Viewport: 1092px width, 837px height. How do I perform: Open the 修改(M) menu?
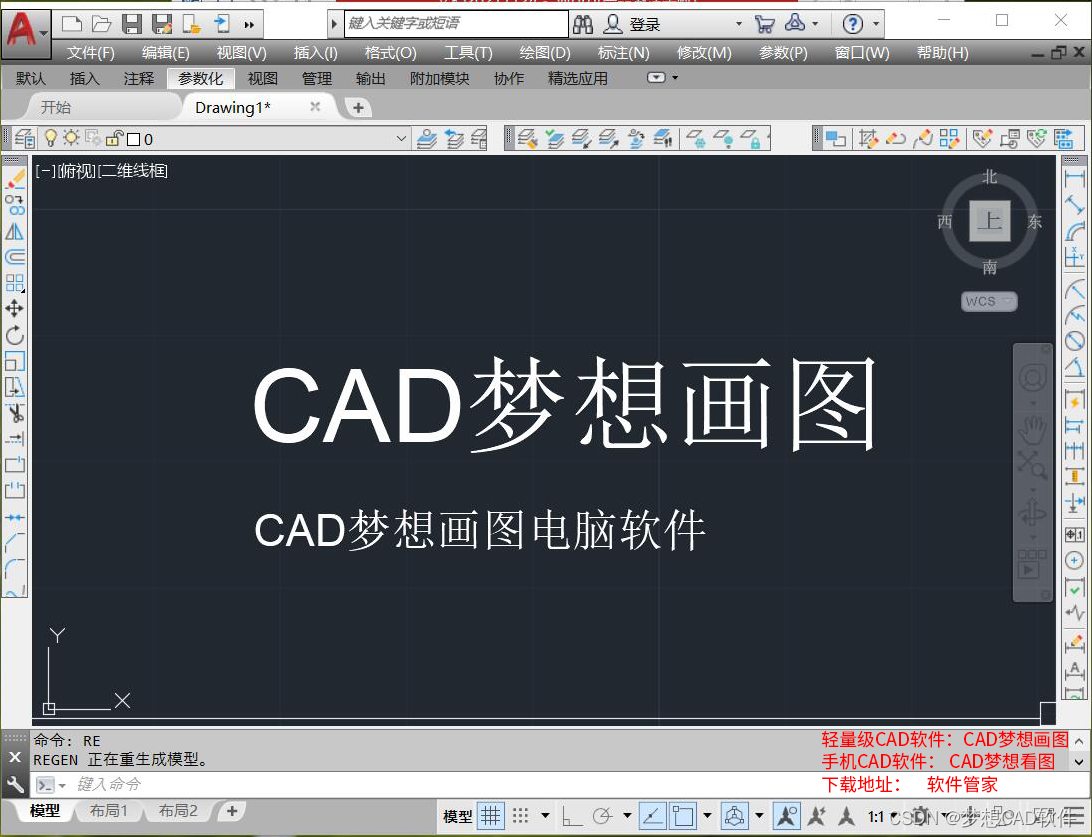(x=704, y=53)
